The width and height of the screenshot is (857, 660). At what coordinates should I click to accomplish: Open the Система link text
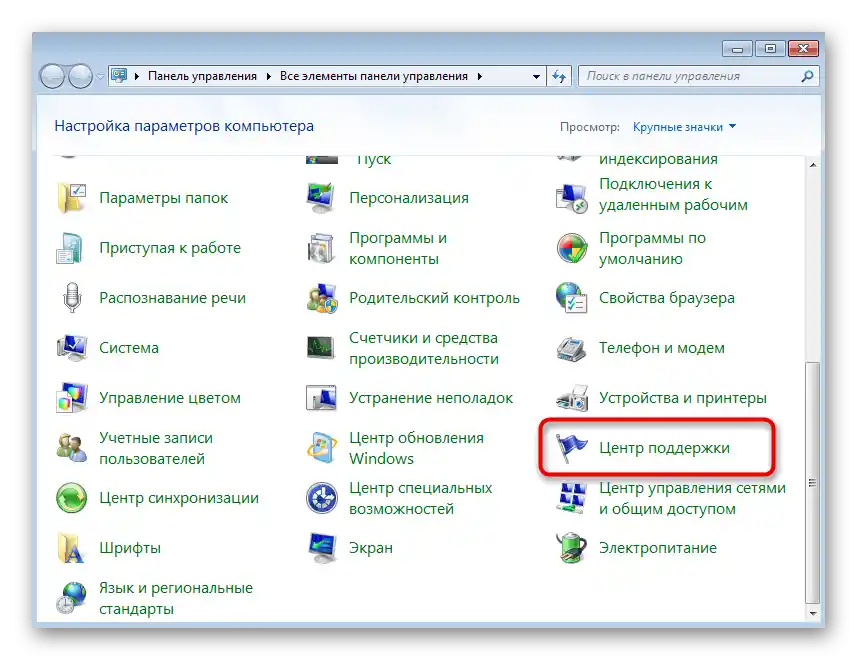129,348
